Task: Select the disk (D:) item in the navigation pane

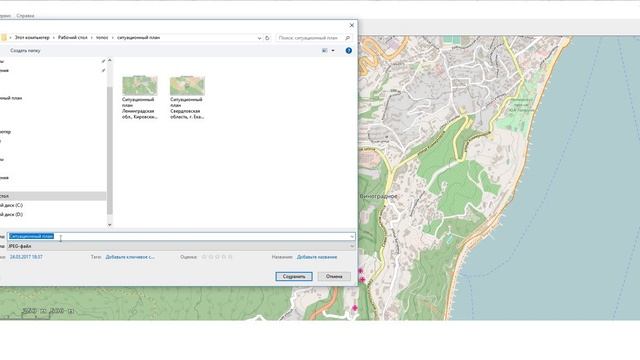Action: (x=11, y=214)
